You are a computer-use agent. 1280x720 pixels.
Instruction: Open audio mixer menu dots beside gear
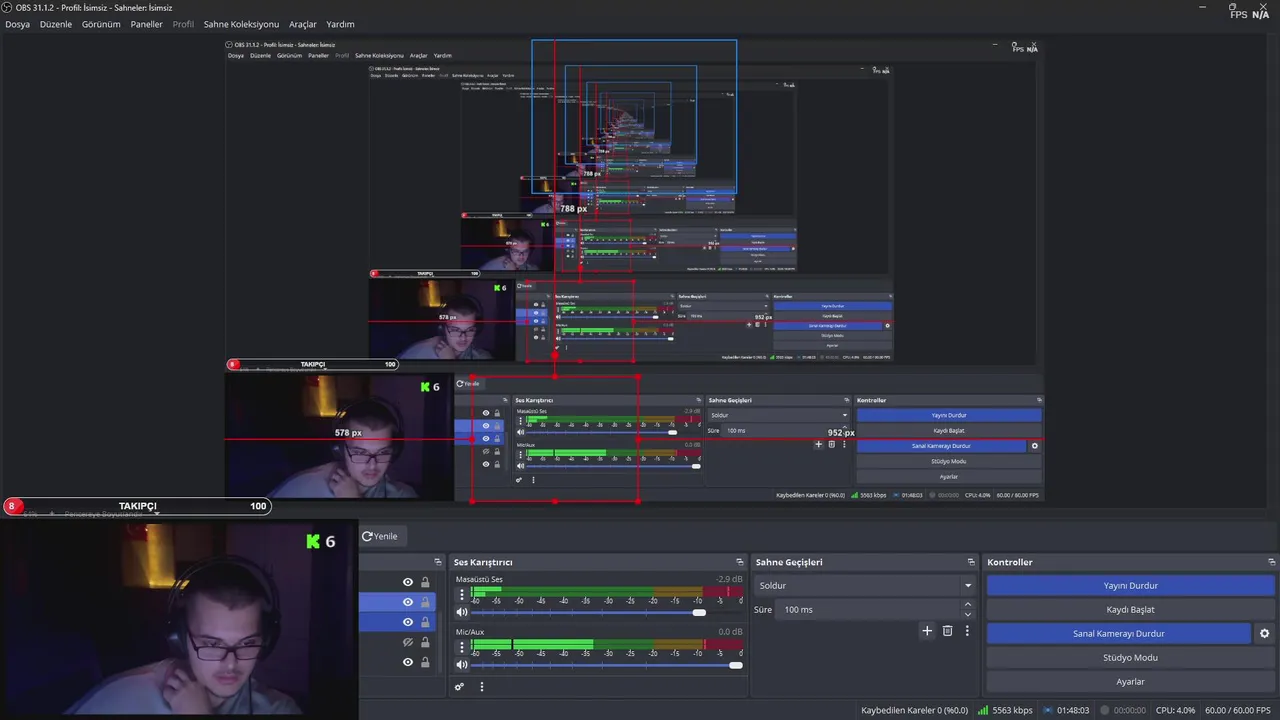pyautogui.click(x=482, y=687)
